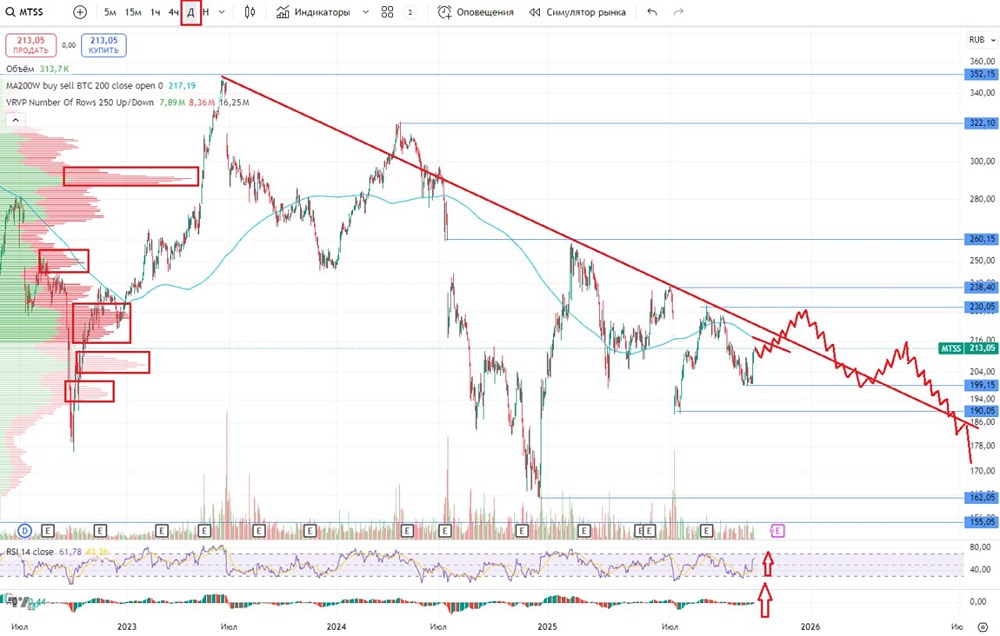The height and width of the screenshot is (636, 1000).
Task: Switch to the 4ч timeframe
Action: point(173,12)
